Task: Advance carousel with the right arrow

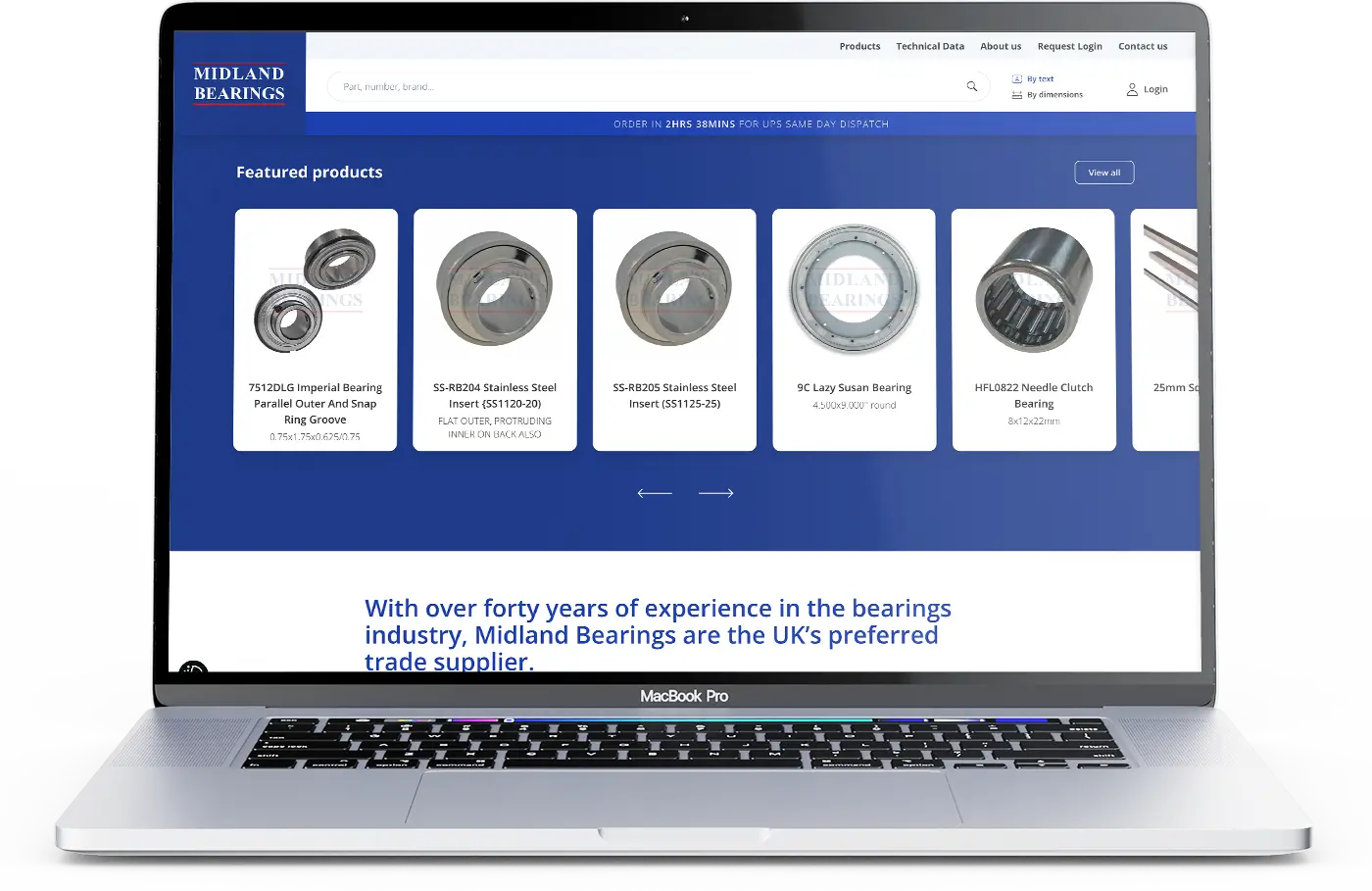Action: tap(715, 493)
